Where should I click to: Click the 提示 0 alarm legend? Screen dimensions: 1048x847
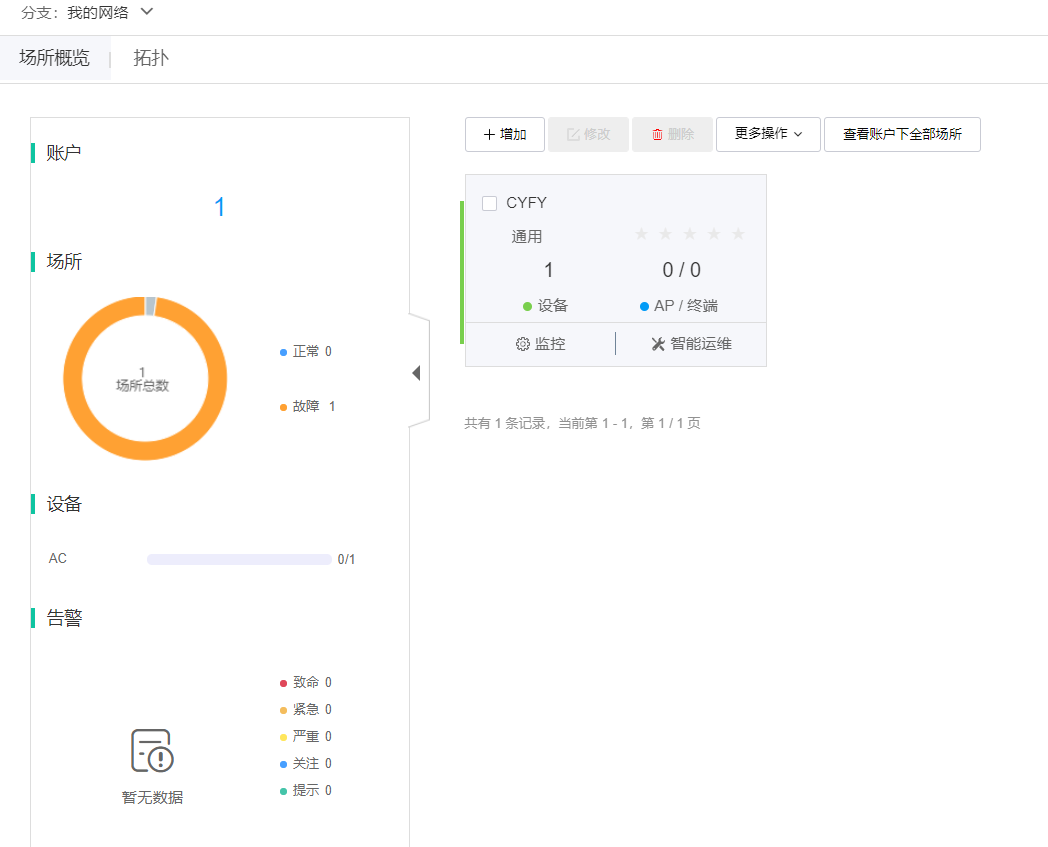click(x=305, y=790)
